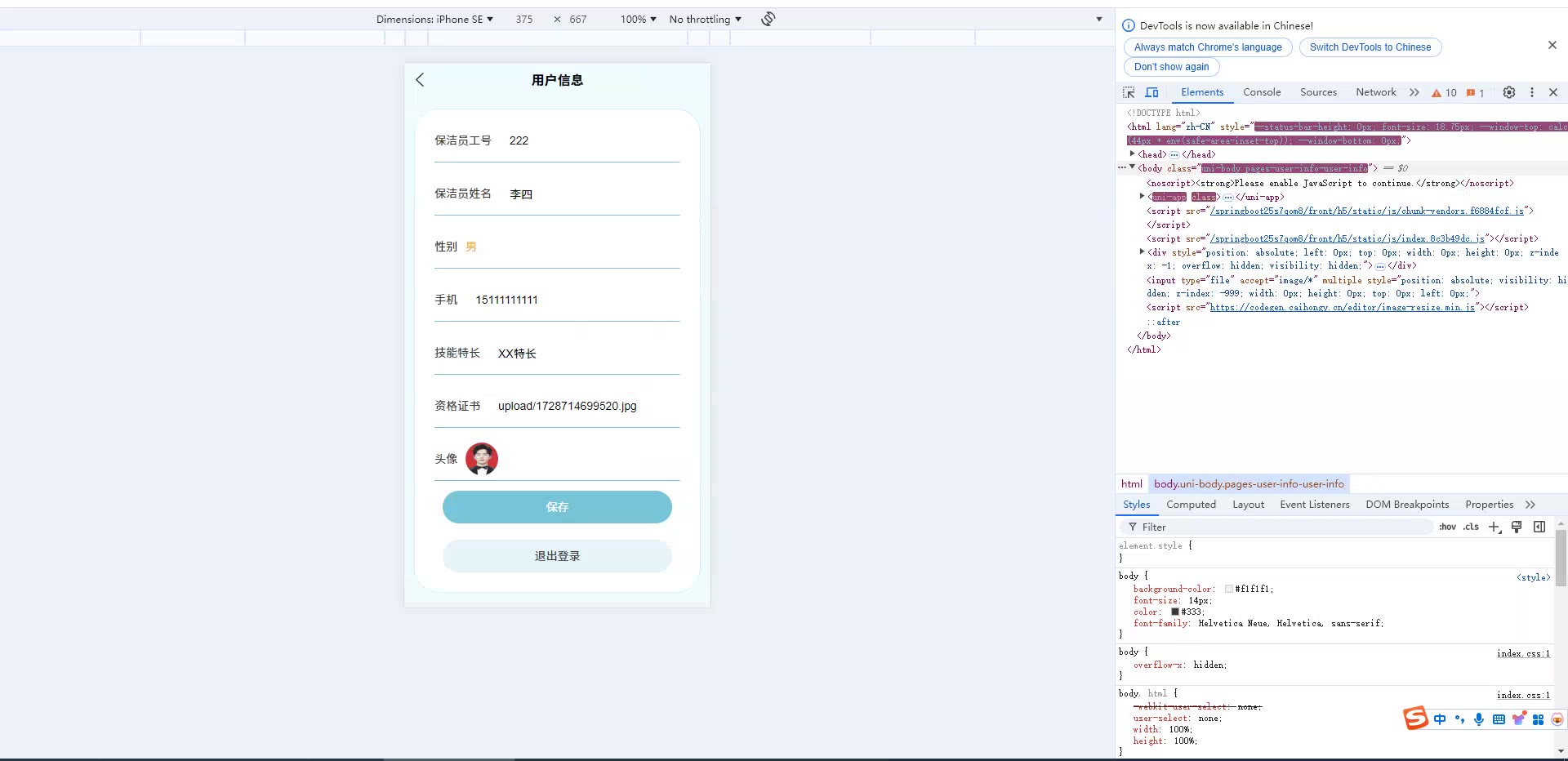The image size is (1568, 761).
Task: Open DevTools settings gear
Action: 1509,92
